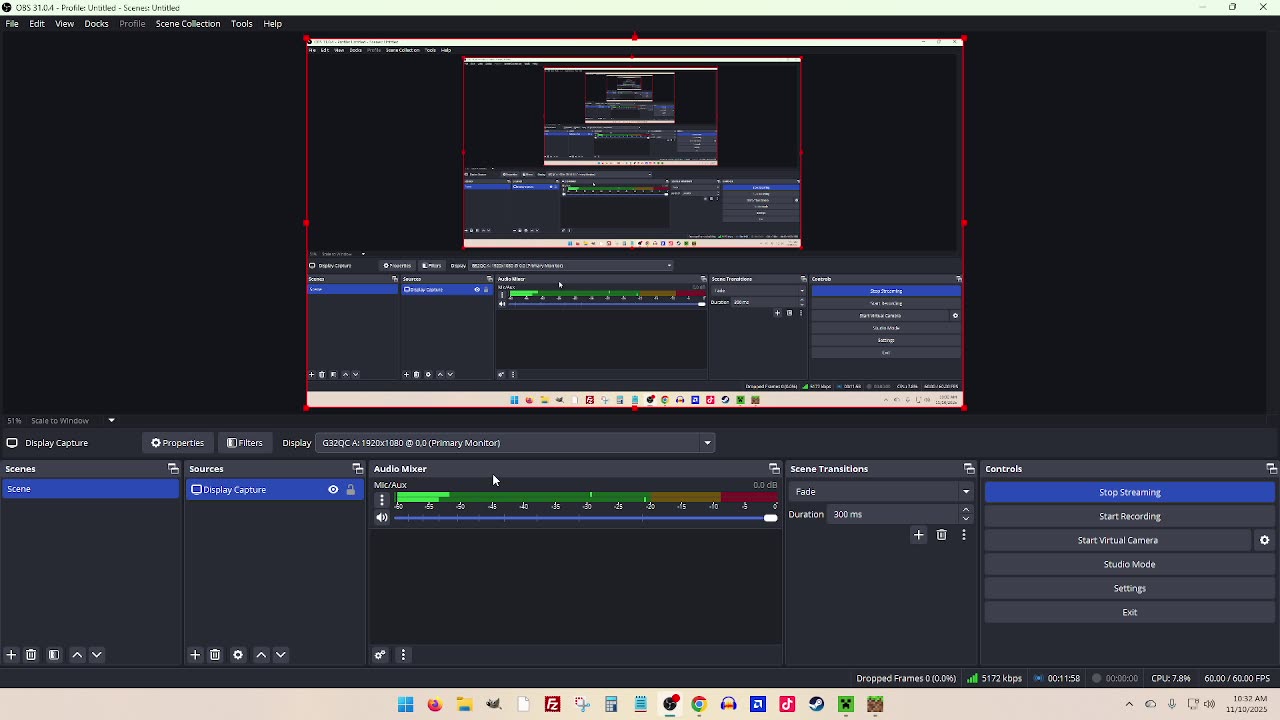The width and height of the screenshot is (1280, 720).
Task: Pop out the Audio Mixer dock
Action: point(774,469)
